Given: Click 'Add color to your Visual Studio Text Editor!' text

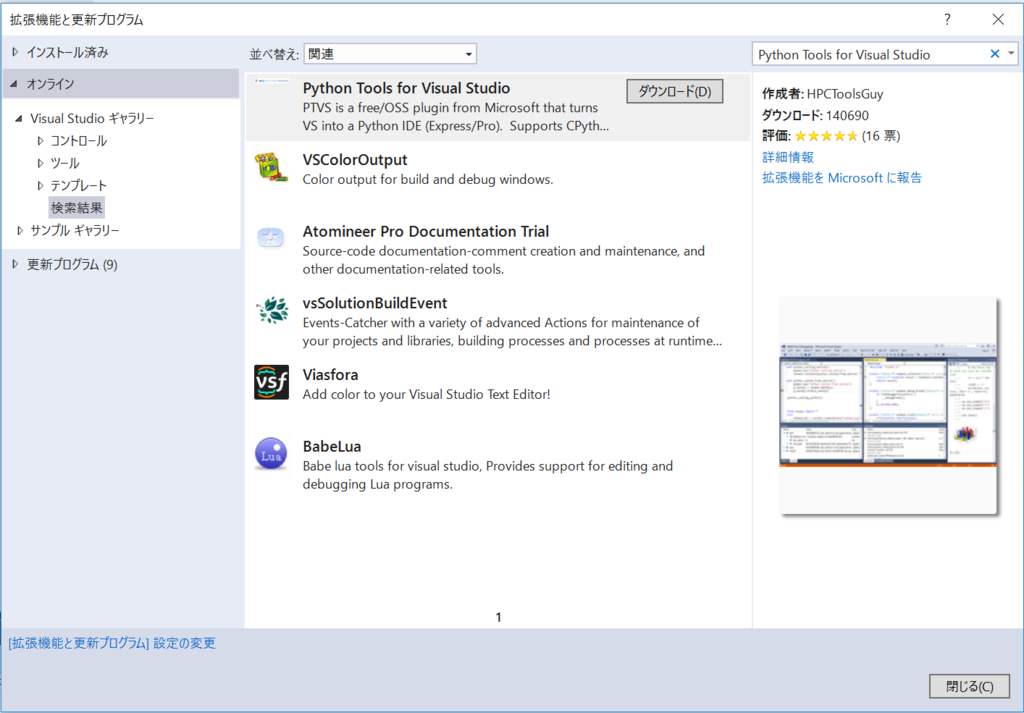Looking at the screenshot, I should (x=426, y=394).
